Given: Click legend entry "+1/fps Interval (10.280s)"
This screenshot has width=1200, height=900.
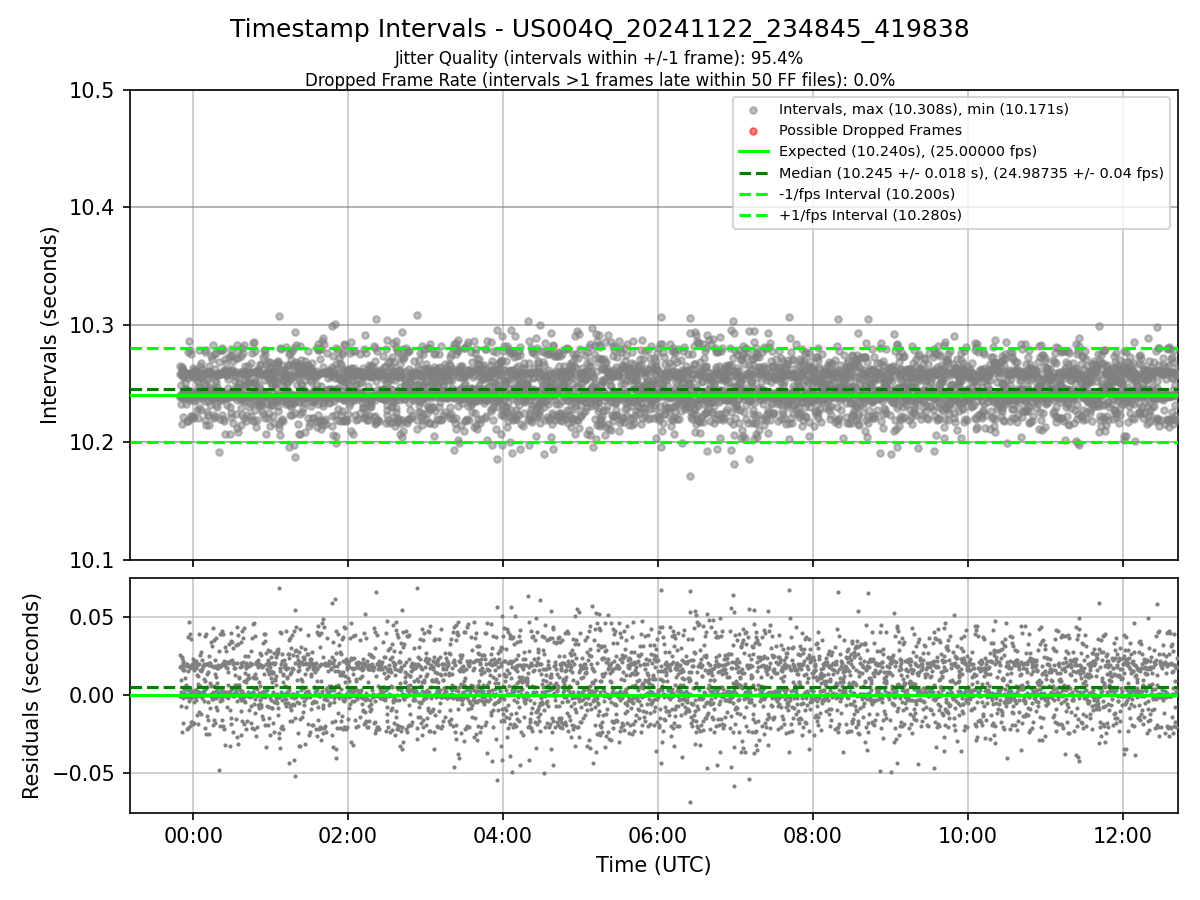Looking at the screenshot, I should (870, 215).
